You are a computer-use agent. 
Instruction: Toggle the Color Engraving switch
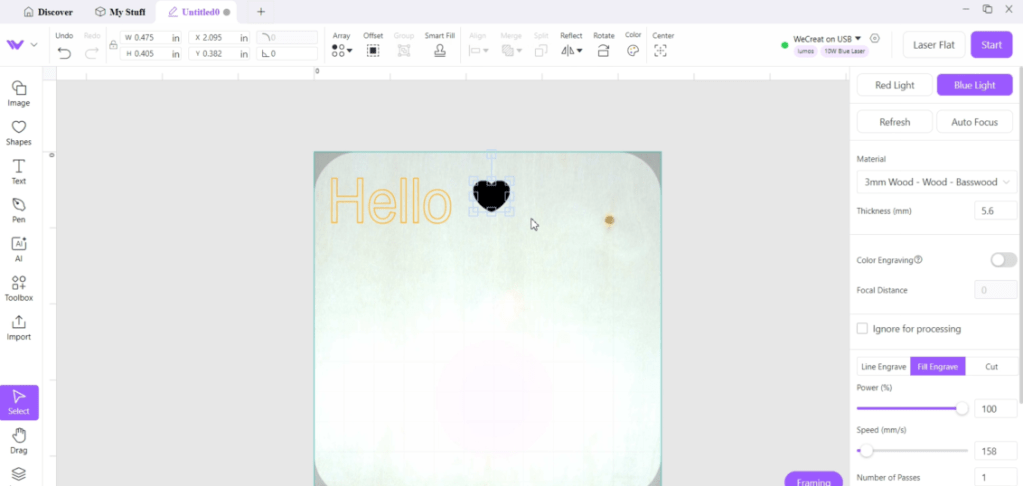click(1003, 260)
